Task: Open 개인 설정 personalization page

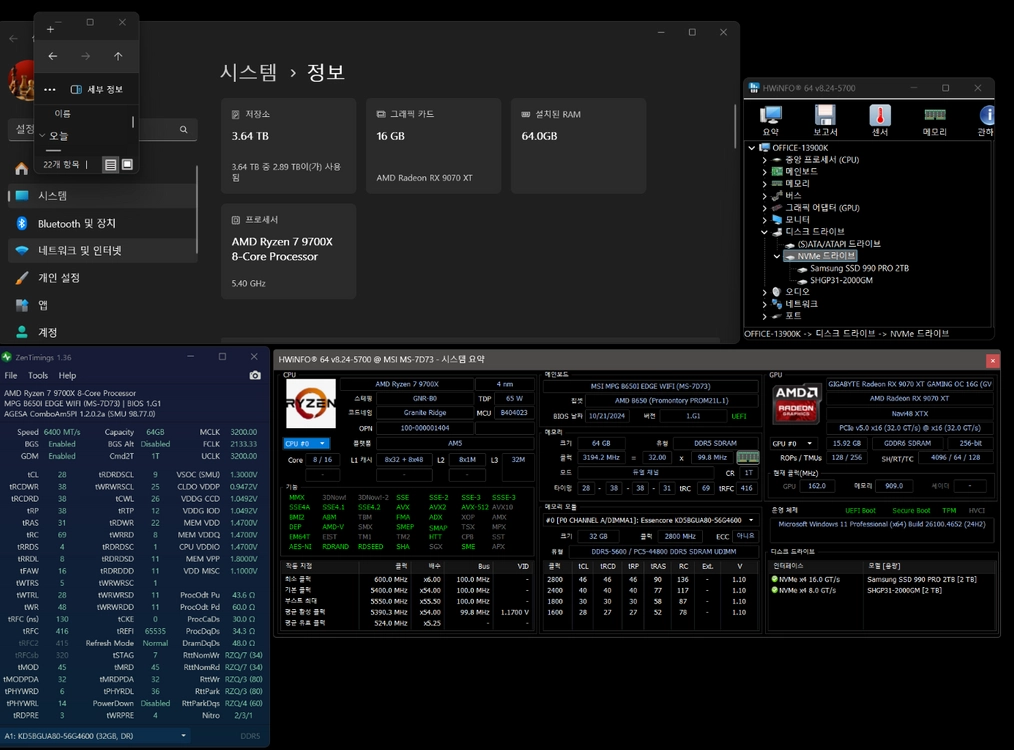Action: pyautogui.click(x=102, y=277)
